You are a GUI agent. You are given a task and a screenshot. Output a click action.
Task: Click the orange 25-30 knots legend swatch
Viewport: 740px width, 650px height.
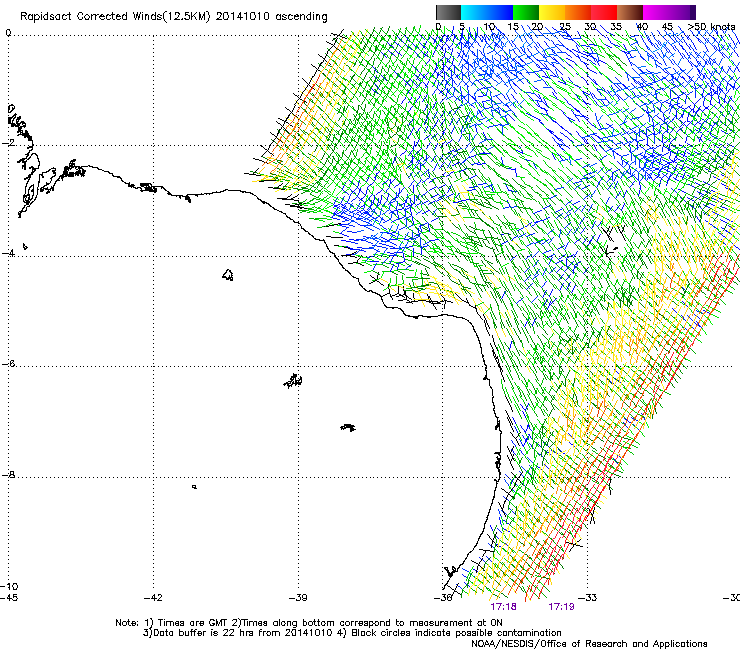578,12
